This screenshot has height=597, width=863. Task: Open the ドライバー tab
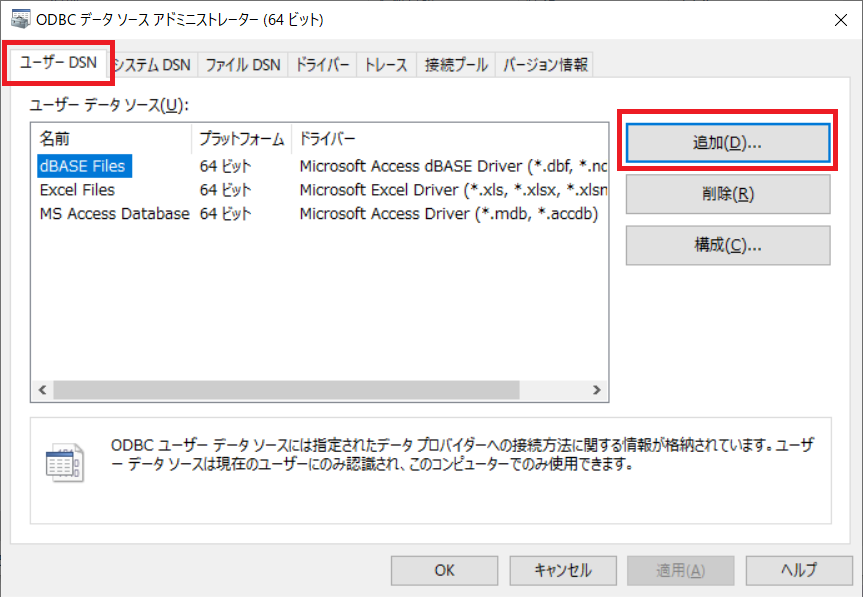coord(323,65)
